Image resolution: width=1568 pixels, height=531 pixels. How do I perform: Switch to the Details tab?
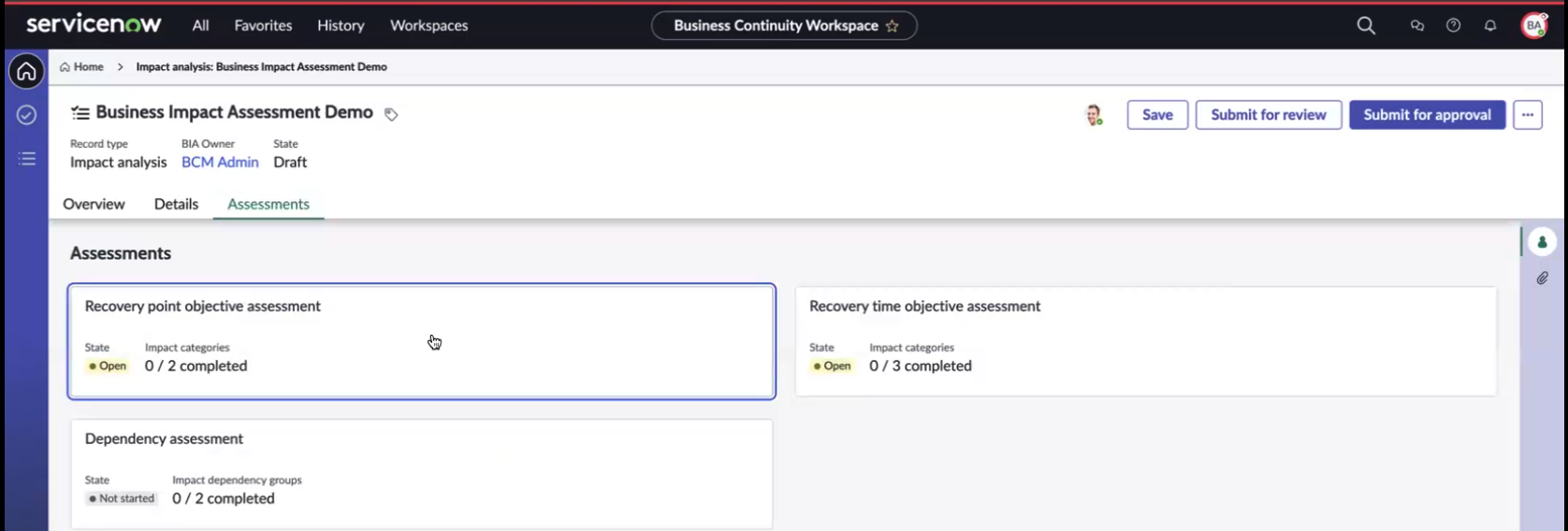[x=176, y=204]
